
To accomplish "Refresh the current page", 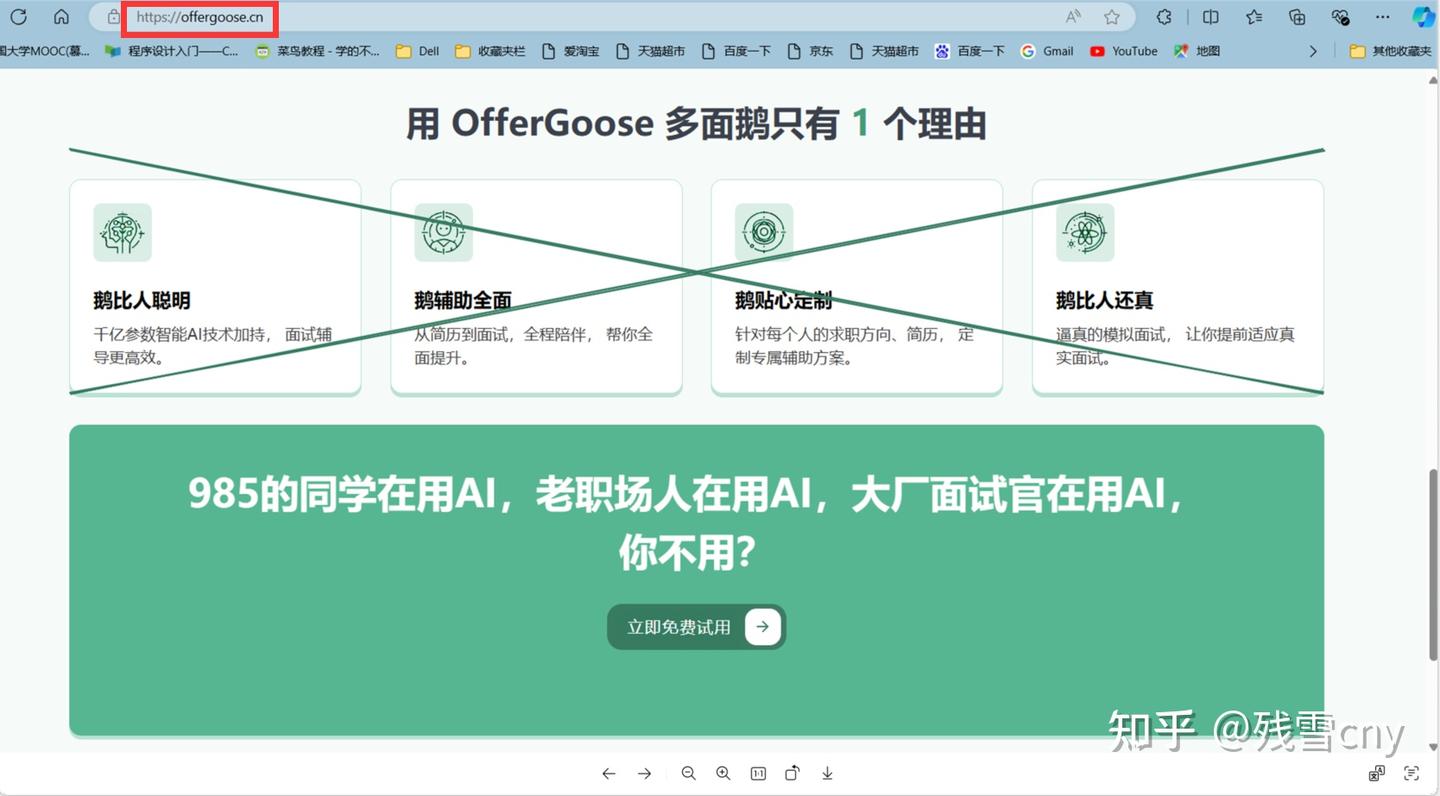I will click(x=18, y=17).
